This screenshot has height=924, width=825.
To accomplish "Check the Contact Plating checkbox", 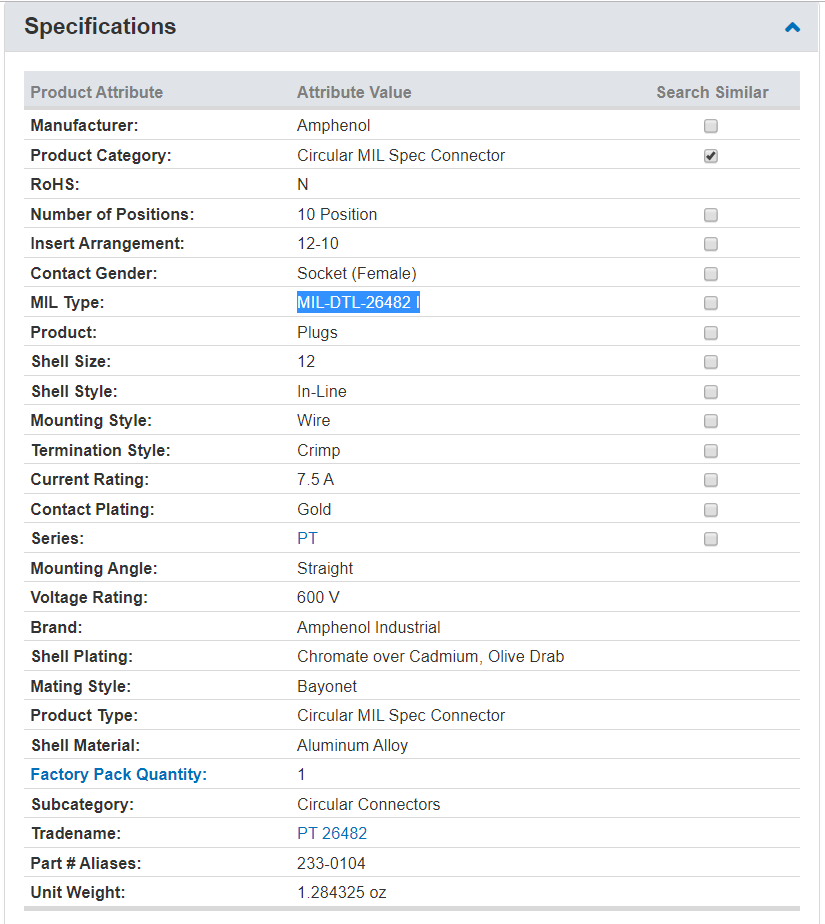I will click(711, 509).
